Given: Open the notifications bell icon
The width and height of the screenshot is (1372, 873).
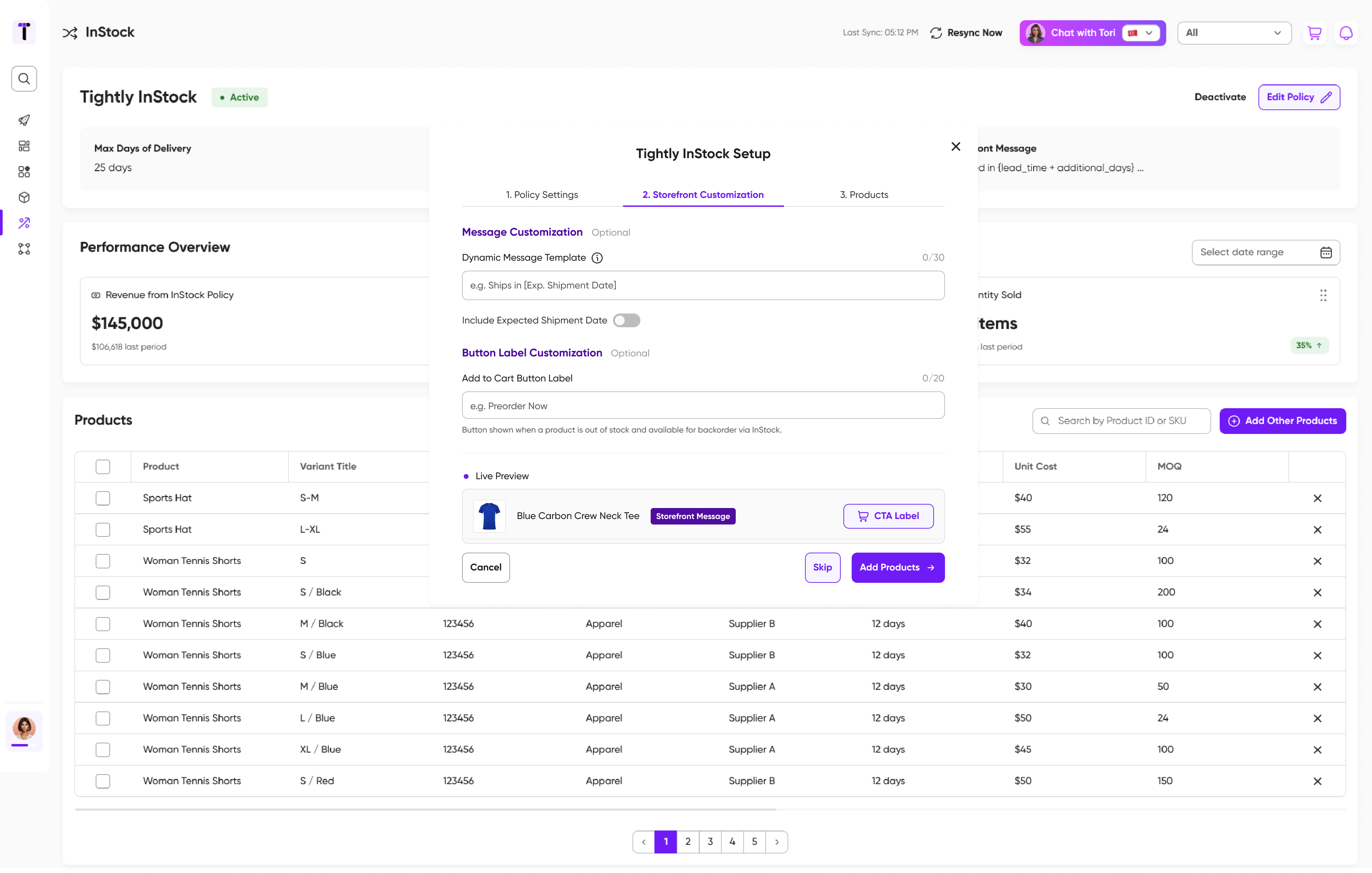Looking at the screenshot, I should 1346,33.
